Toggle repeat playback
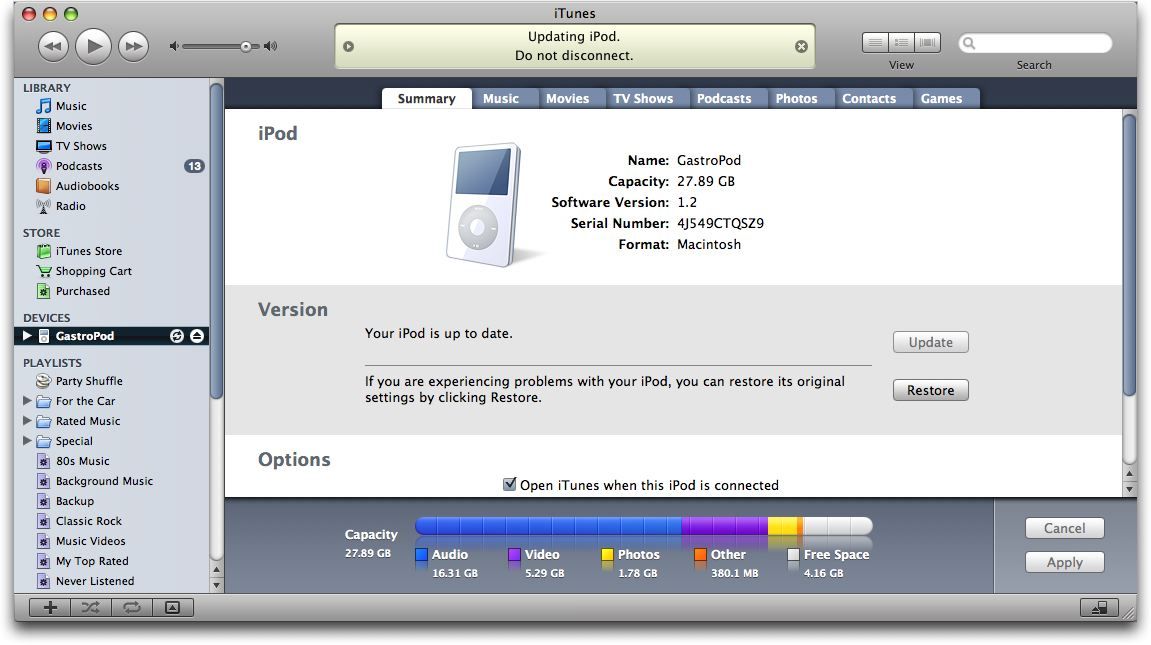 click(132, 608)
